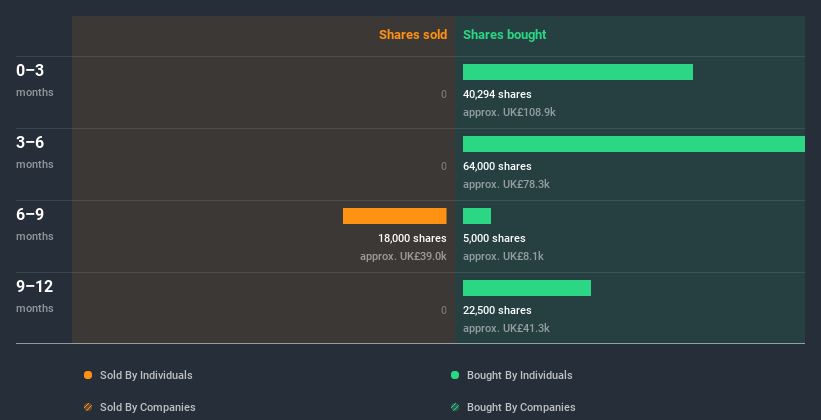Click the striped Sold By Companies legend icon

click(x=88, y=407)
